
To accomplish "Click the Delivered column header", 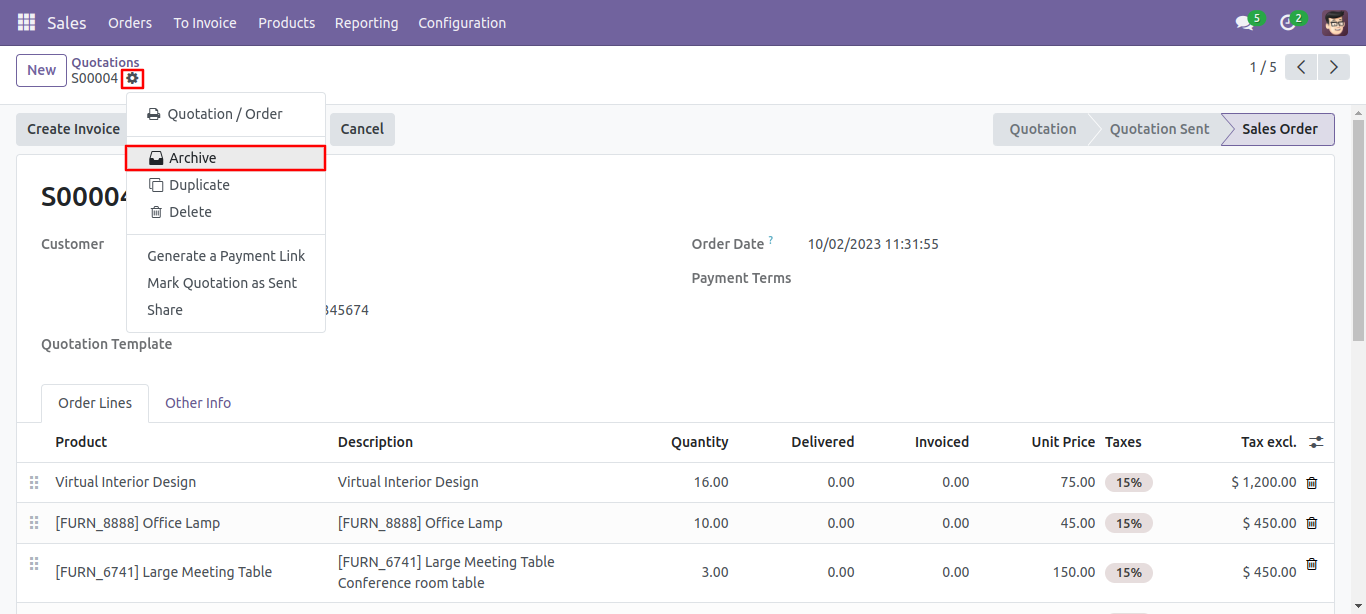I will 823,442.
